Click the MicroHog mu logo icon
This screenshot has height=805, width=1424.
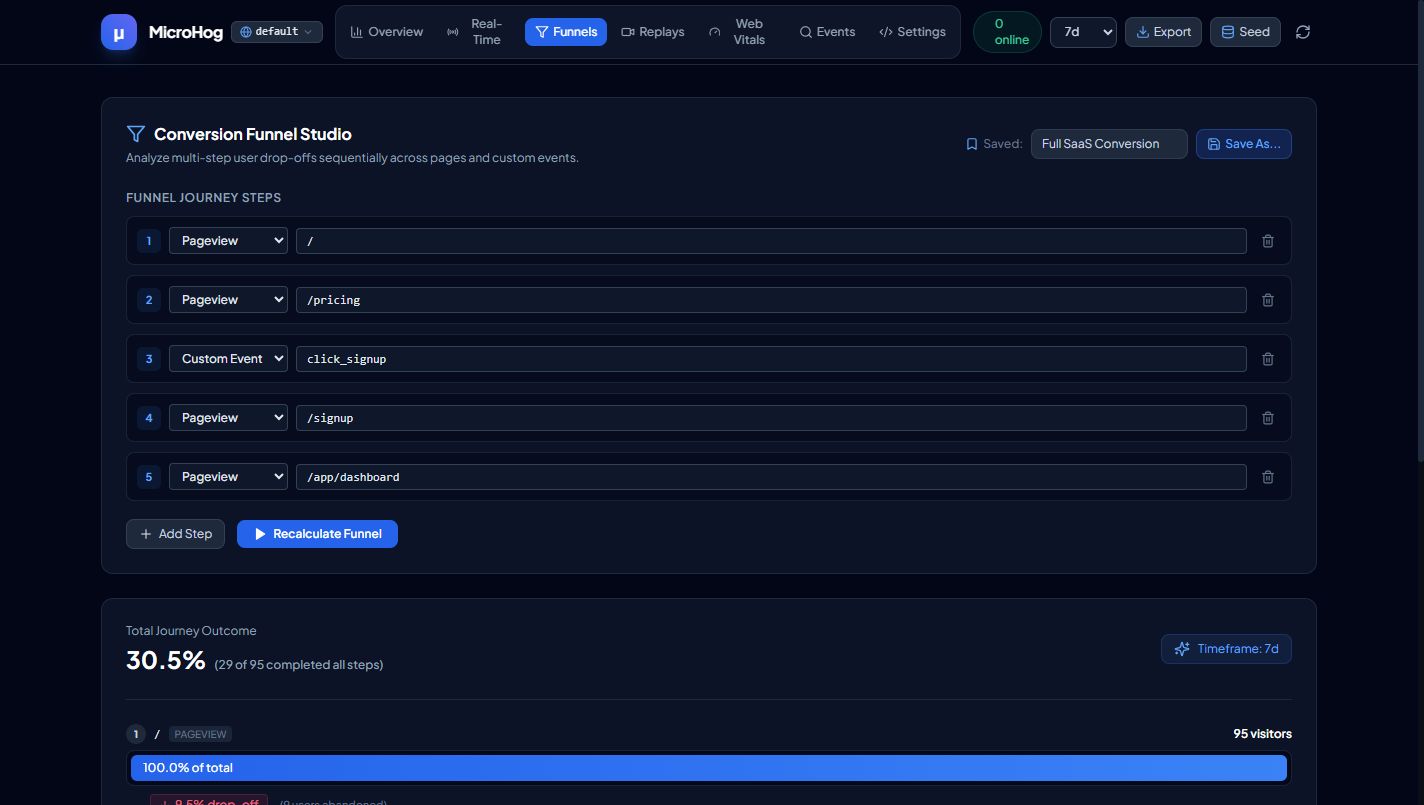click(x=119, y=32)
